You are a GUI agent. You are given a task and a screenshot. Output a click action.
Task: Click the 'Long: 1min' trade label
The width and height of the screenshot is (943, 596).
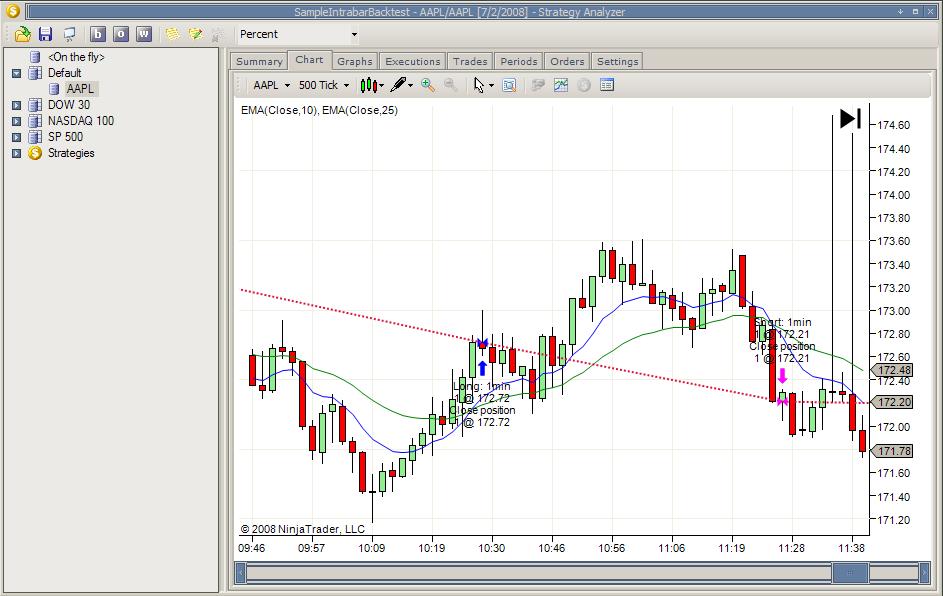click(x=482, y=386)
